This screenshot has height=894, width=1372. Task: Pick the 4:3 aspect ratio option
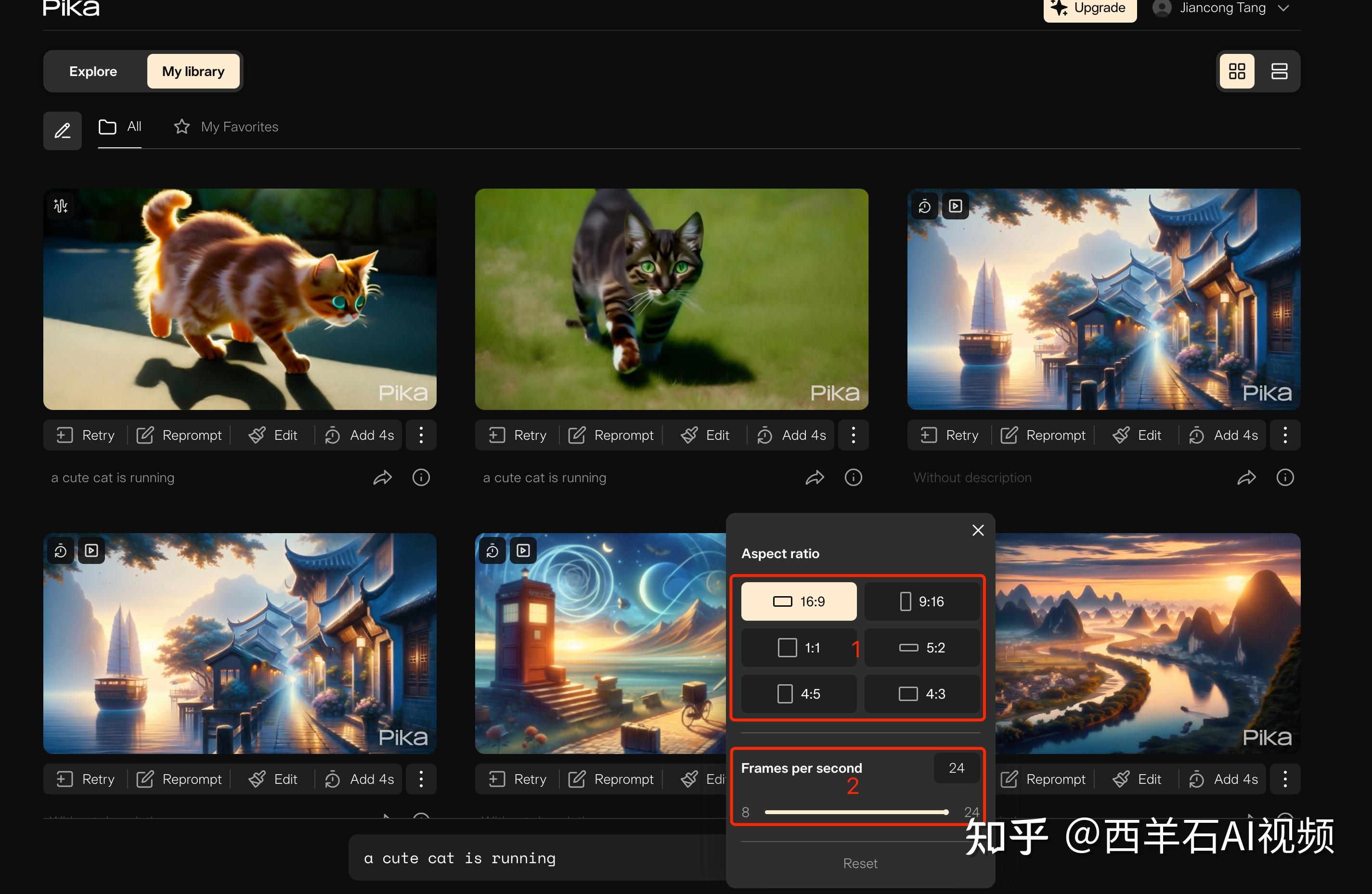922,694
